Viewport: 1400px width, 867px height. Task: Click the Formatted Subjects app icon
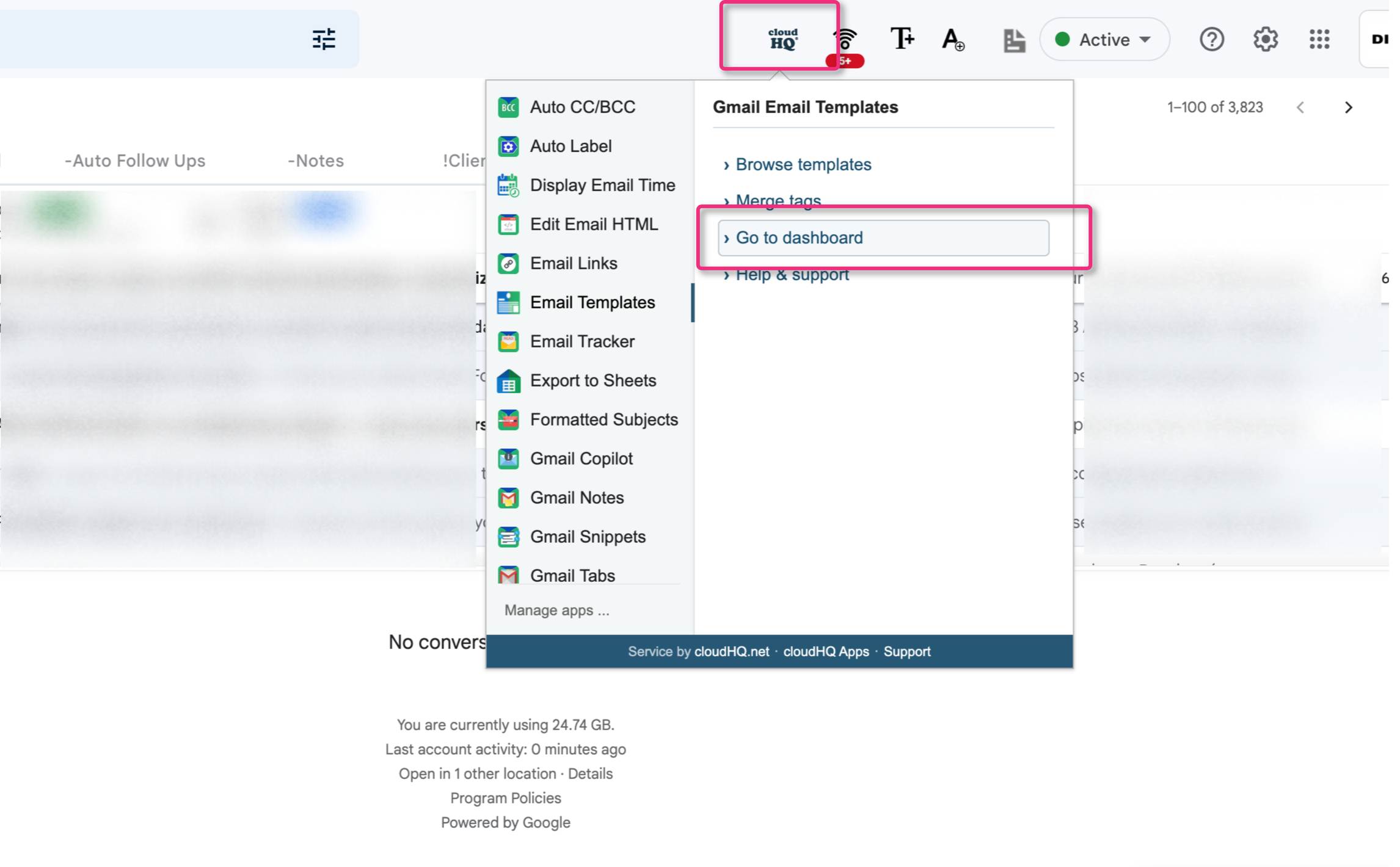click(x=508, y=419)
